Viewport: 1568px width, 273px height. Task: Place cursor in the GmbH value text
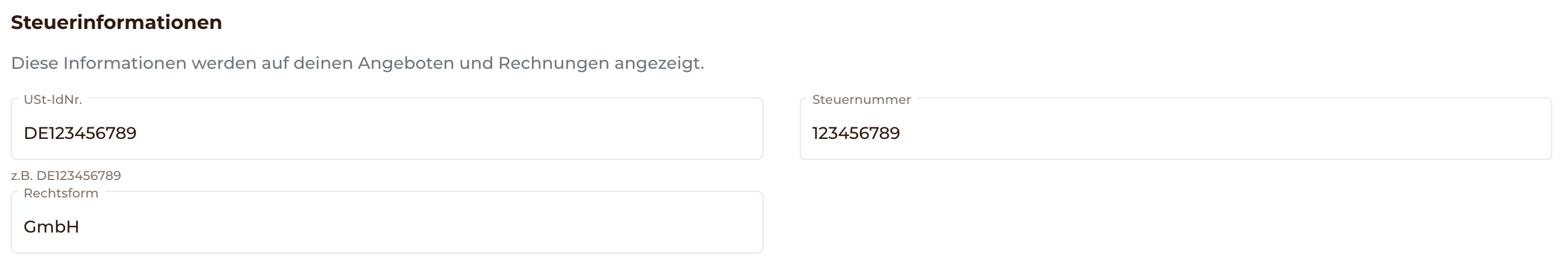[x=51, y=226]
